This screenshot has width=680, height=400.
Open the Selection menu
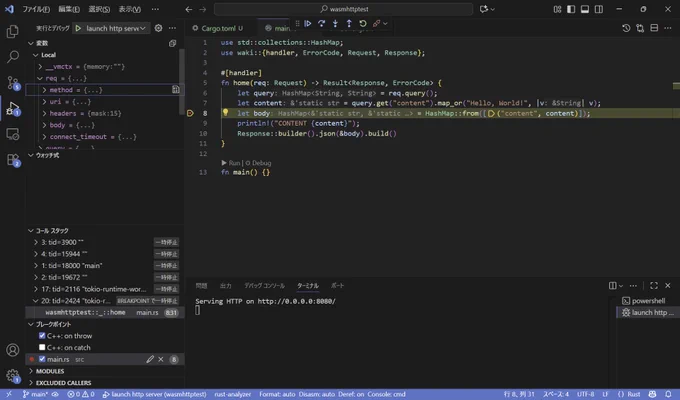(x=99, y=9)
